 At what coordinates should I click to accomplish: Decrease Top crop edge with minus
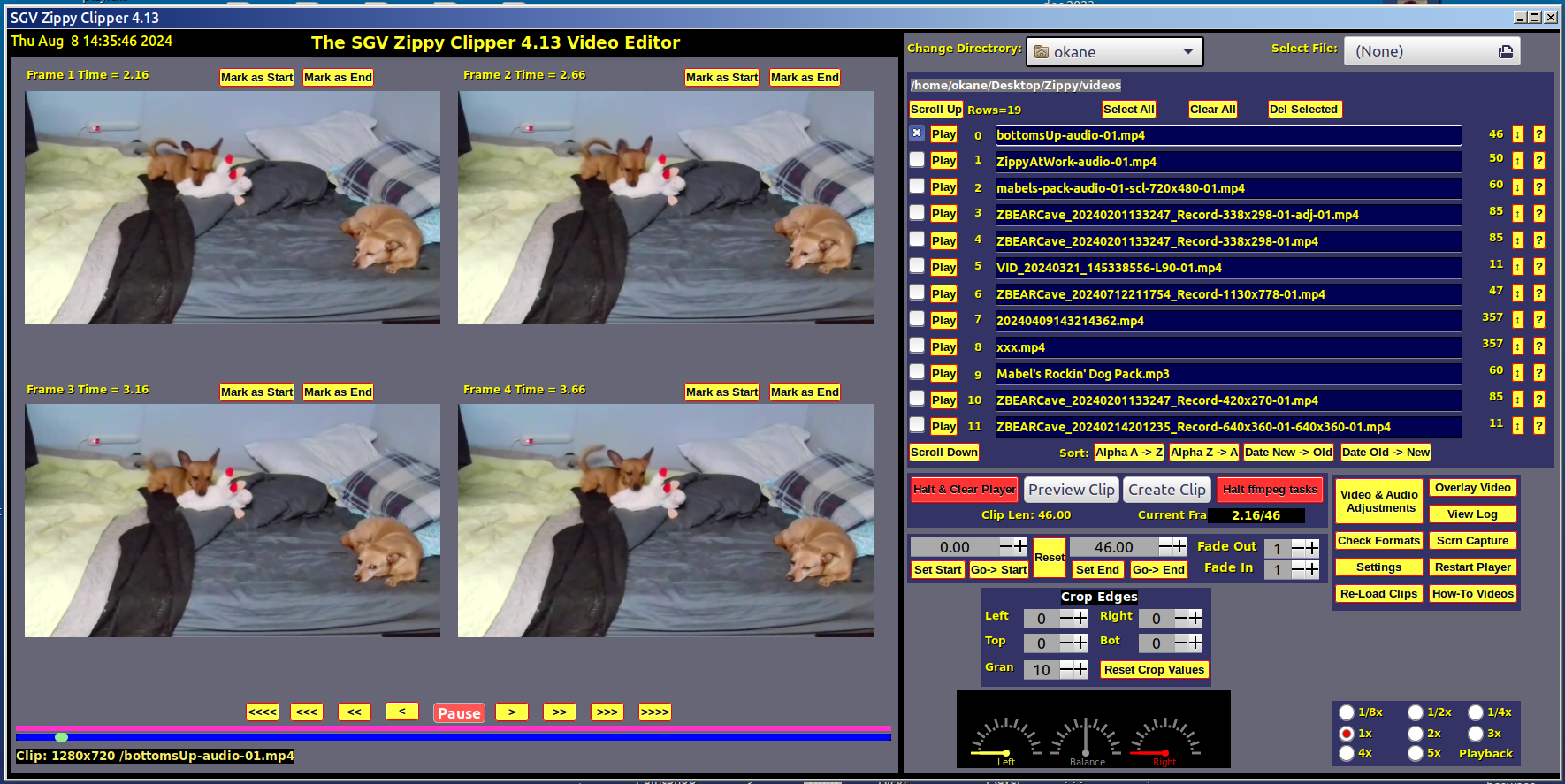(1066, 643)
